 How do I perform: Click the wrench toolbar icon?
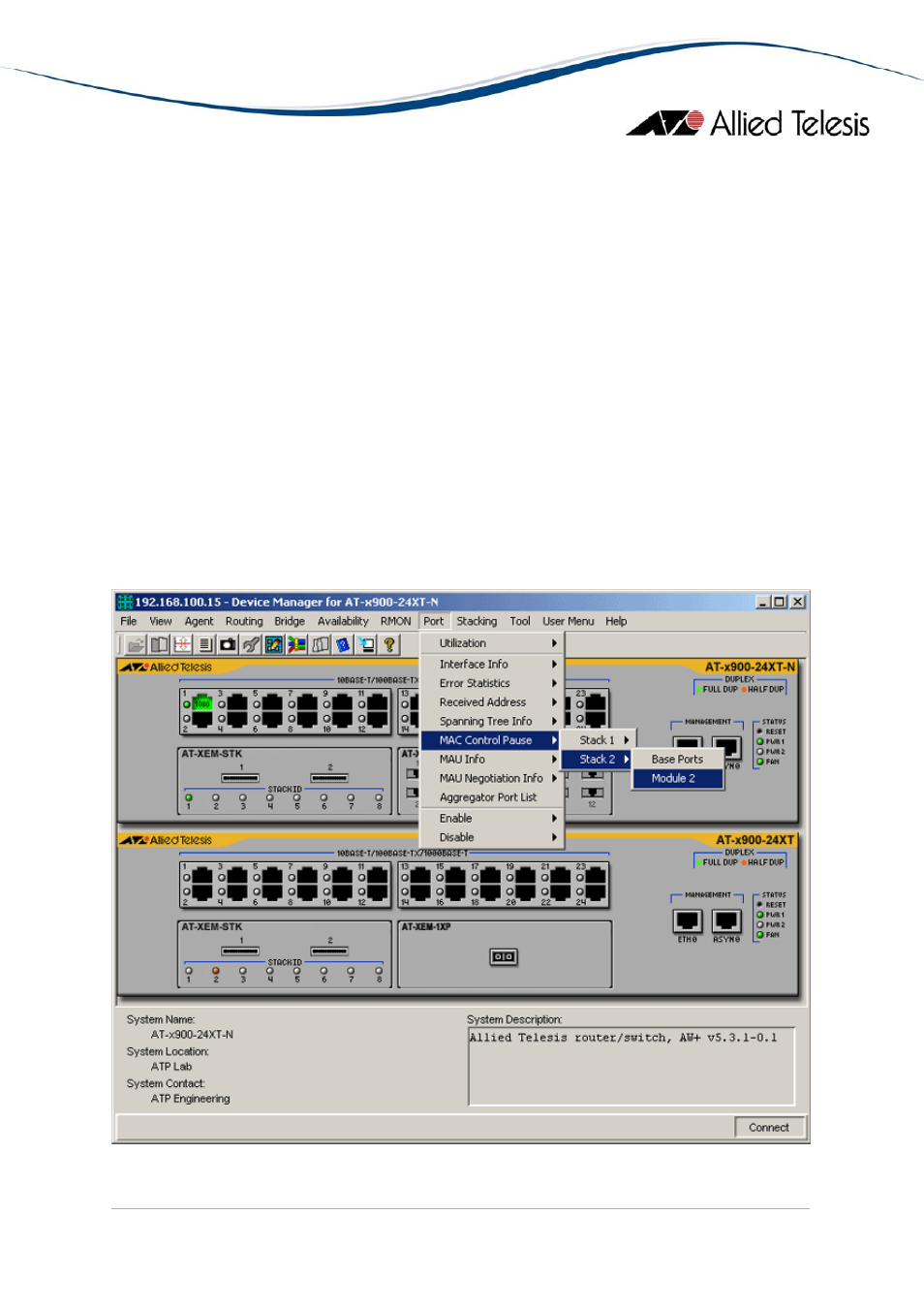tap(251, 644)
